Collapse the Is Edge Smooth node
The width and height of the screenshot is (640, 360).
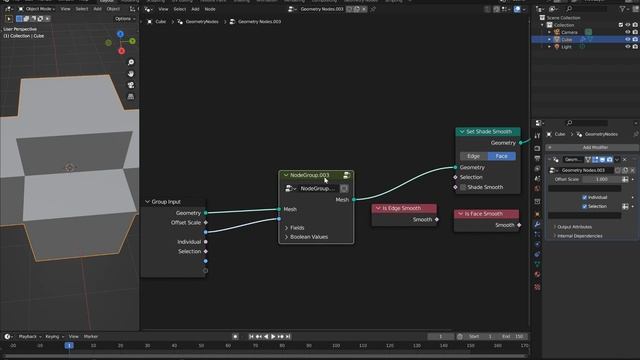click(378, 208)
